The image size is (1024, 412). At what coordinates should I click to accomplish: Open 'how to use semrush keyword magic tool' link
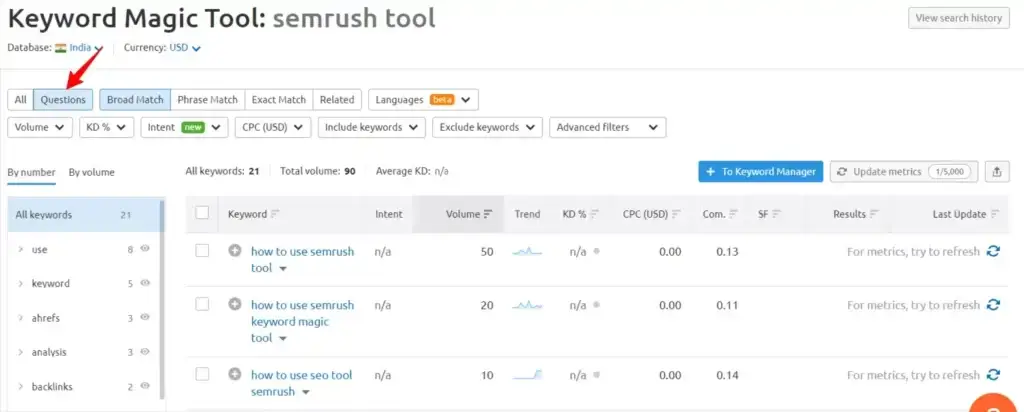point(302,321)
